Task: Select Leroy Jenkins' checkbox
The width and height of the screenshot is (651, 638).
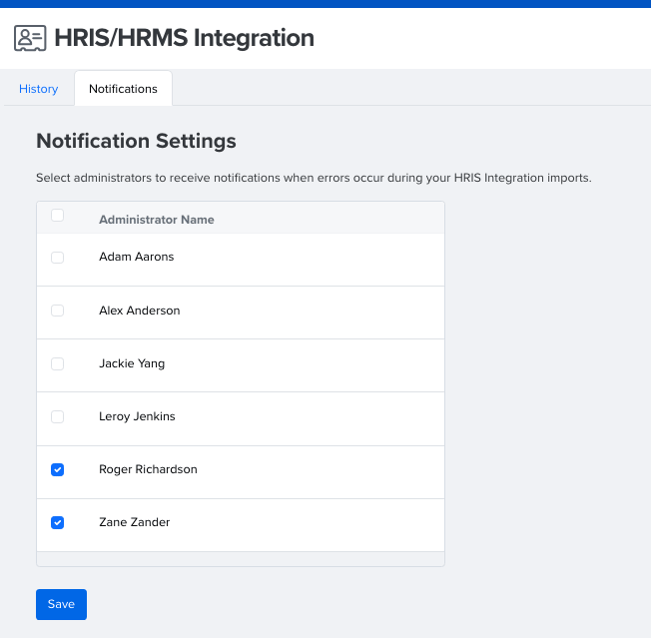Action: click(x=57, y=416)
